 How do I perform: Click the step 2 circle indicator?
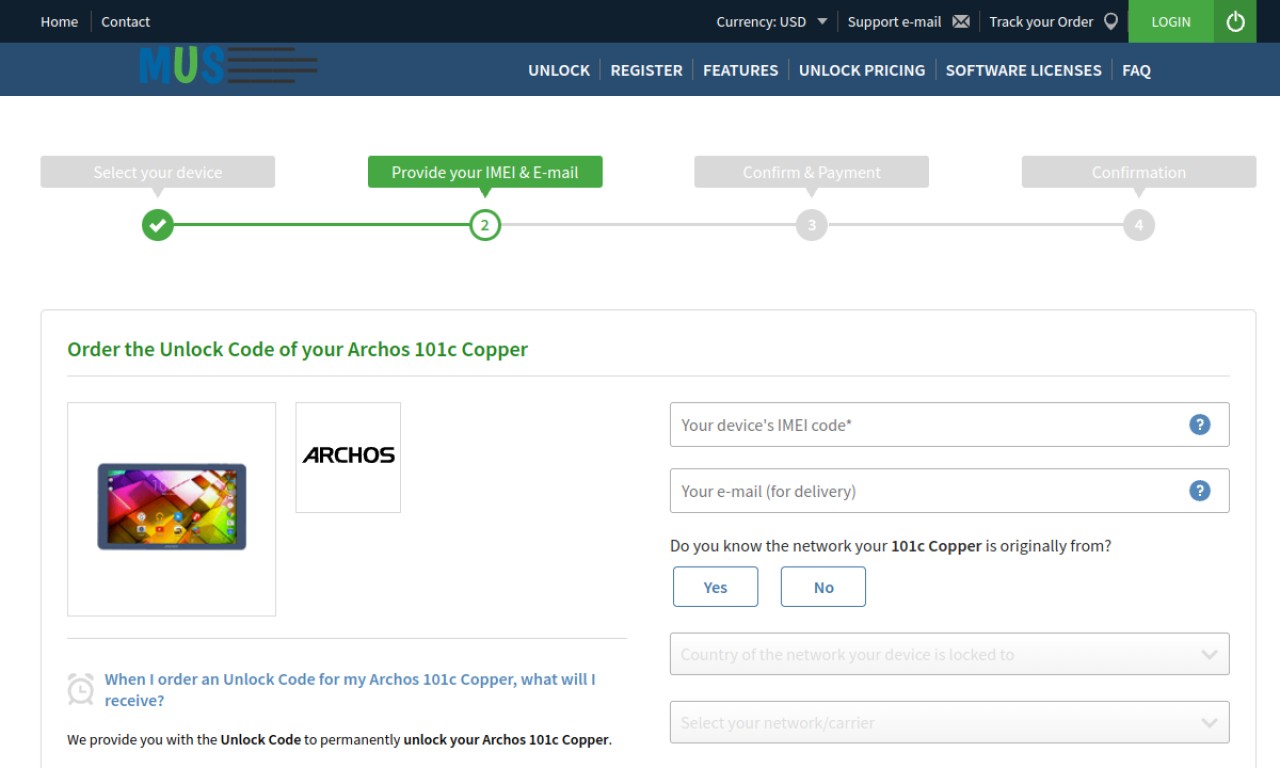[485, 225]
